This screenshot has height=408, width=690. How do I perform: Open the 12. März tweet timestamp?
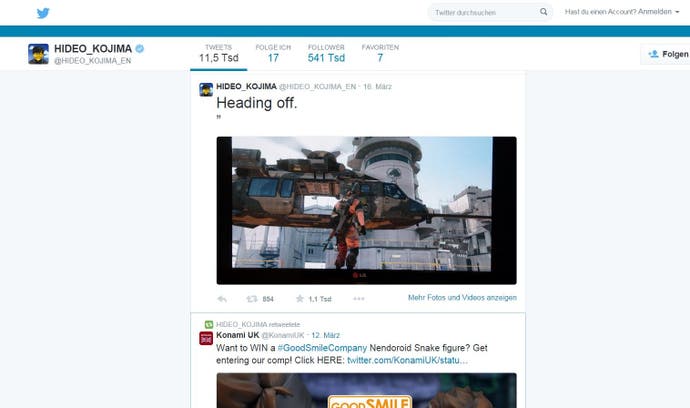coord(326,335)
